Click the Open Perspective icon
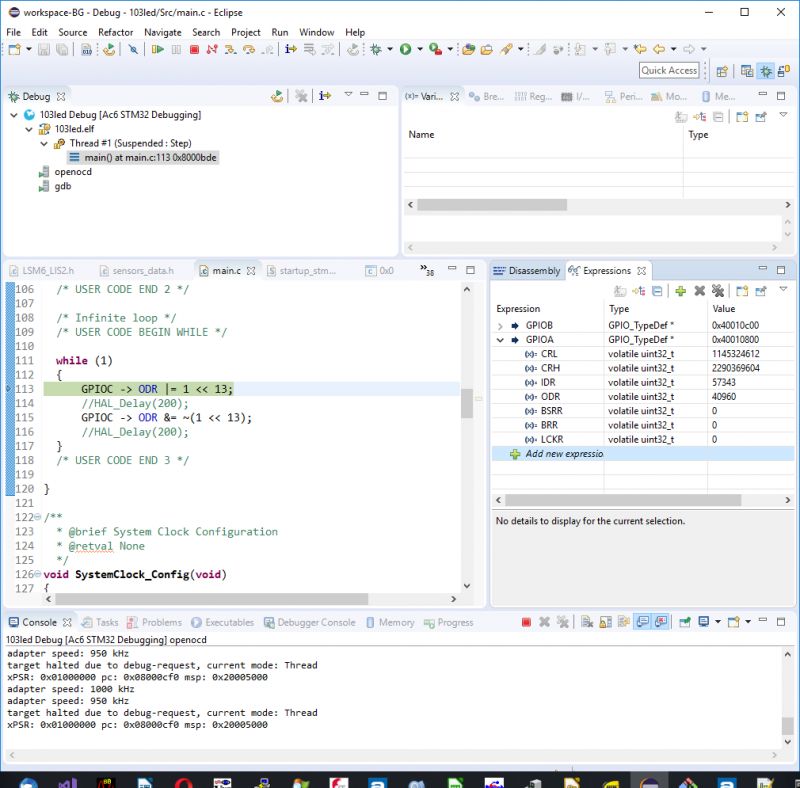 pyautogui.click(x=721, y=71)
